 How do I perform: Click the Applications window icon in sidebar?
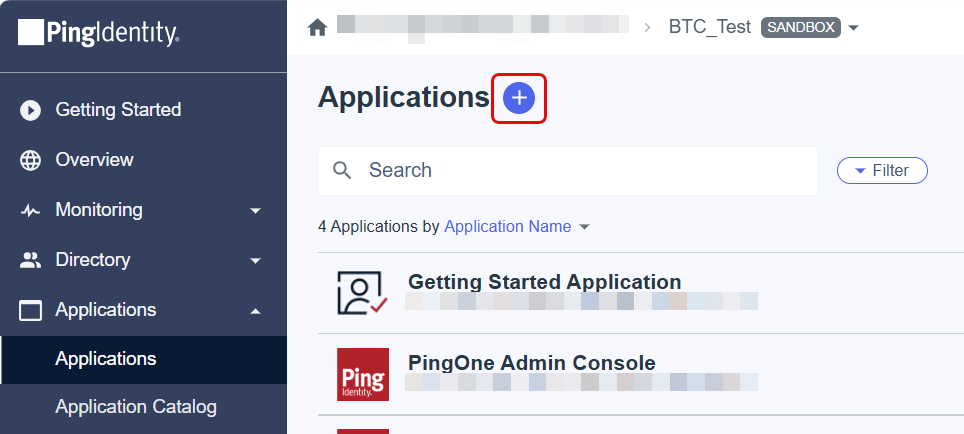coord(30,310)
